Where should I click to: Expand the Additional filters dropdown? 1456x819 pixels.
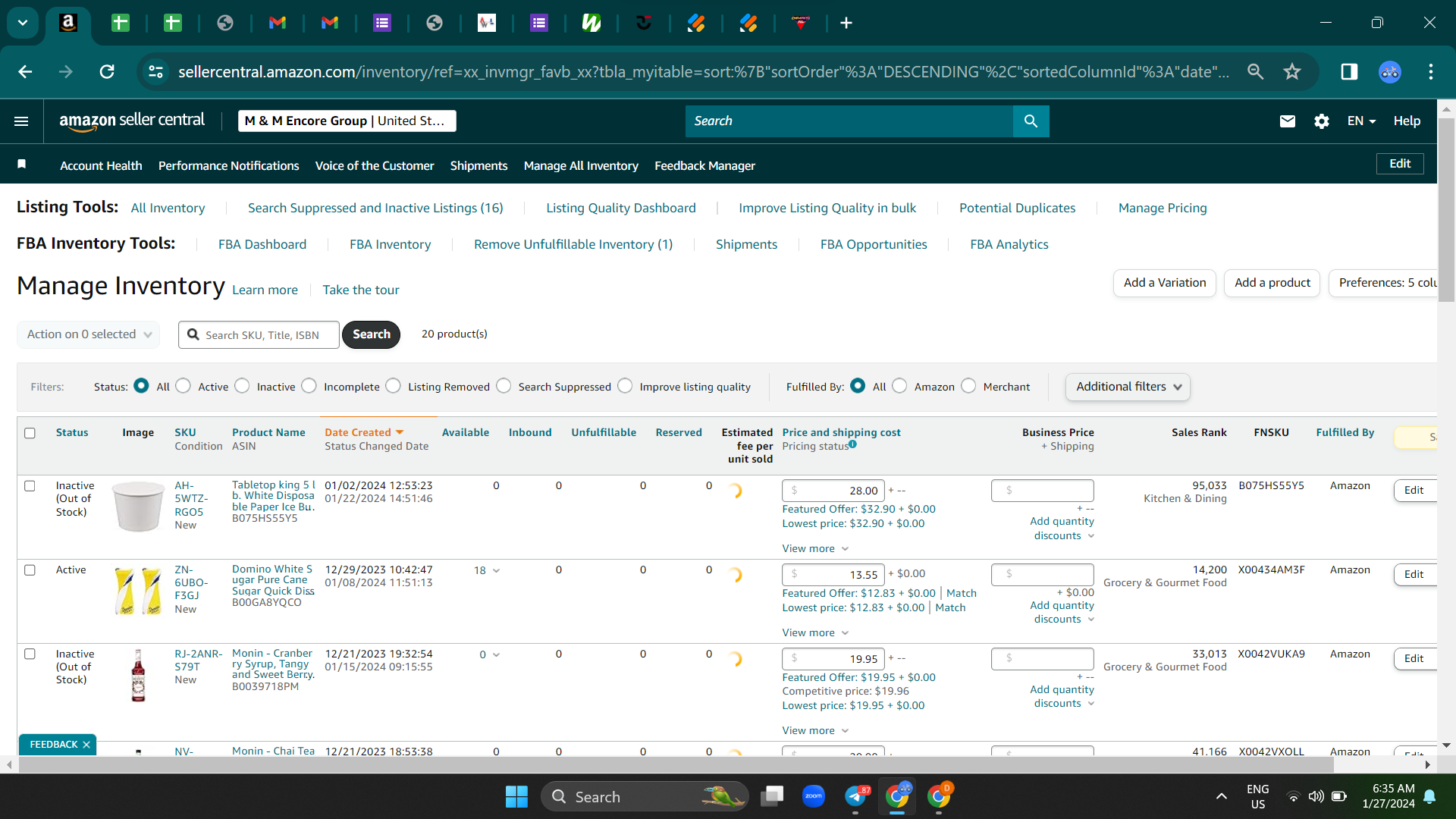pyautogui.click(x=1128, y=387)
